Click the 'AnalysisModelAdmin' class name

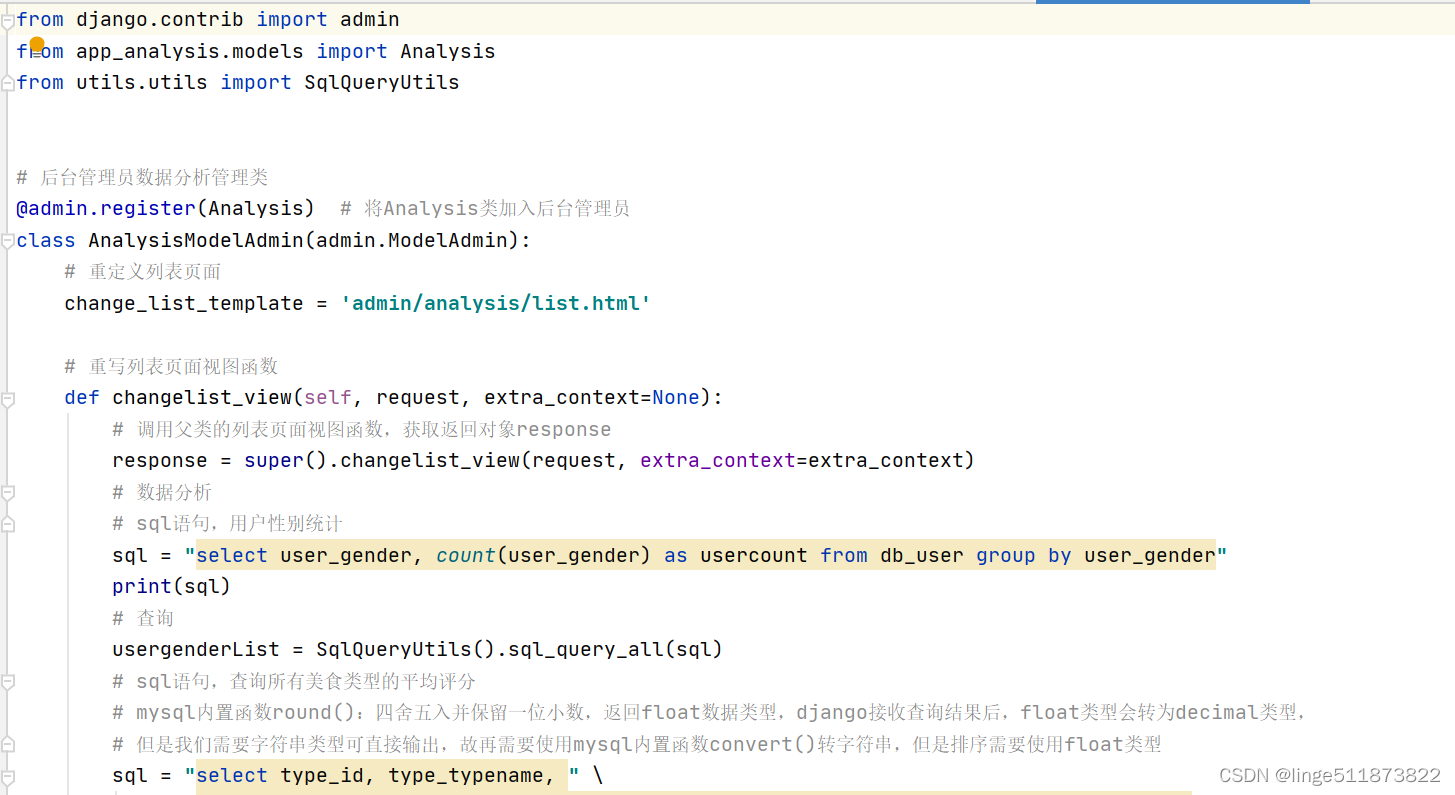196,240
